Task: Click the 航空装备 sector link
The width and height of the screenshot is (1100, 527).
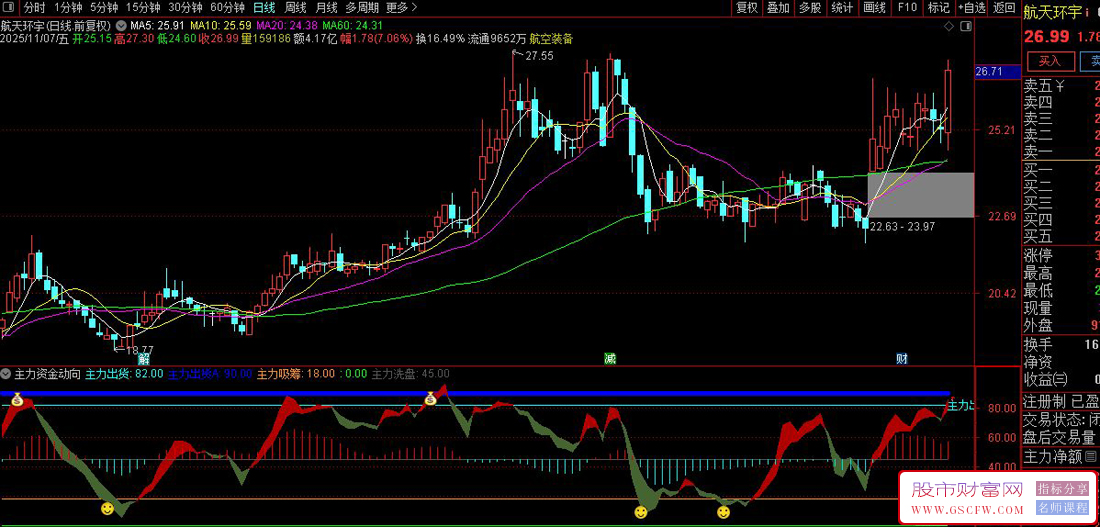Action: tap(552, 39)
